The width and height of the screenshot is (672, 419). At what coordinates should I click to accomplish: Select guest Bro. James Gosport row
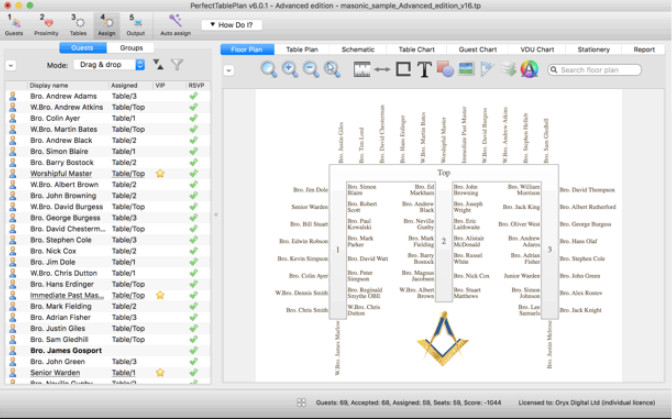tap(108, 350)
